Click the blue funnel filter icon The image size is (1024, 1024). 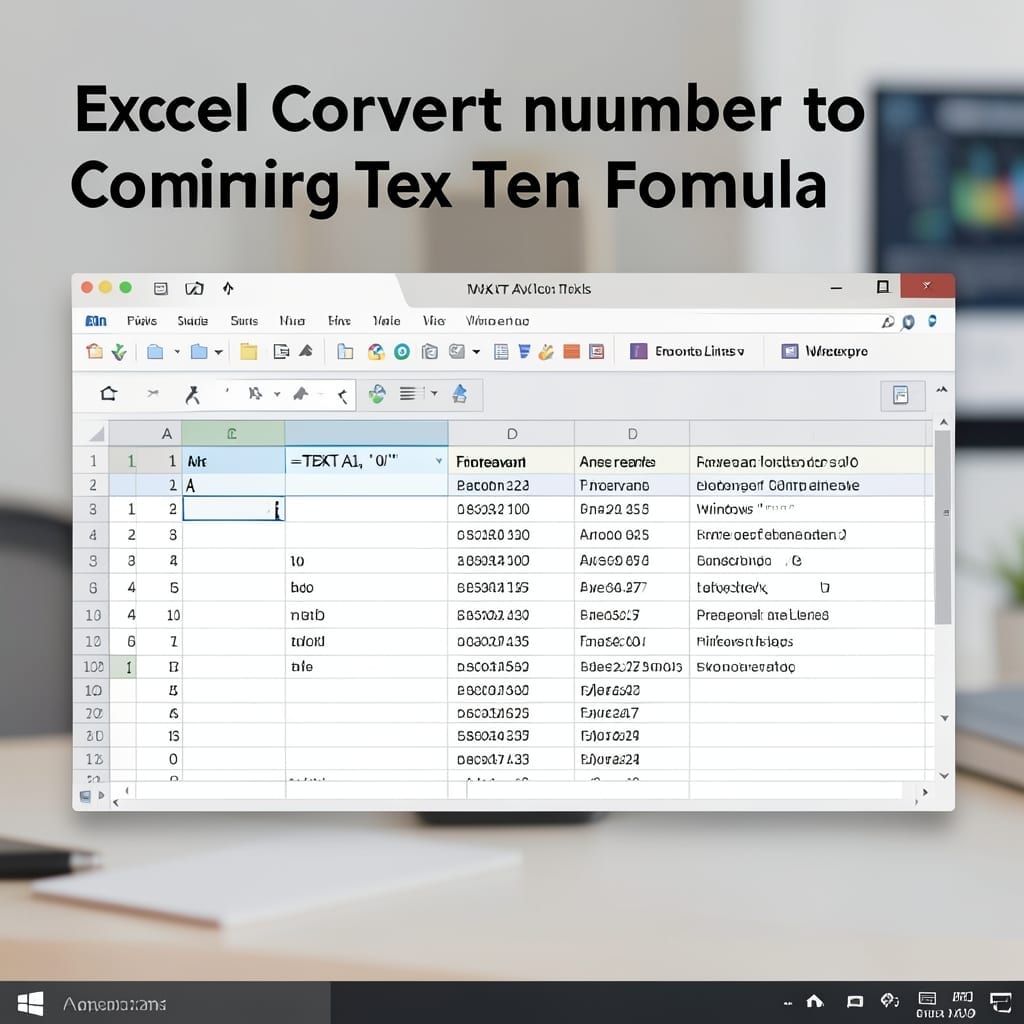(x=524, y=351)
